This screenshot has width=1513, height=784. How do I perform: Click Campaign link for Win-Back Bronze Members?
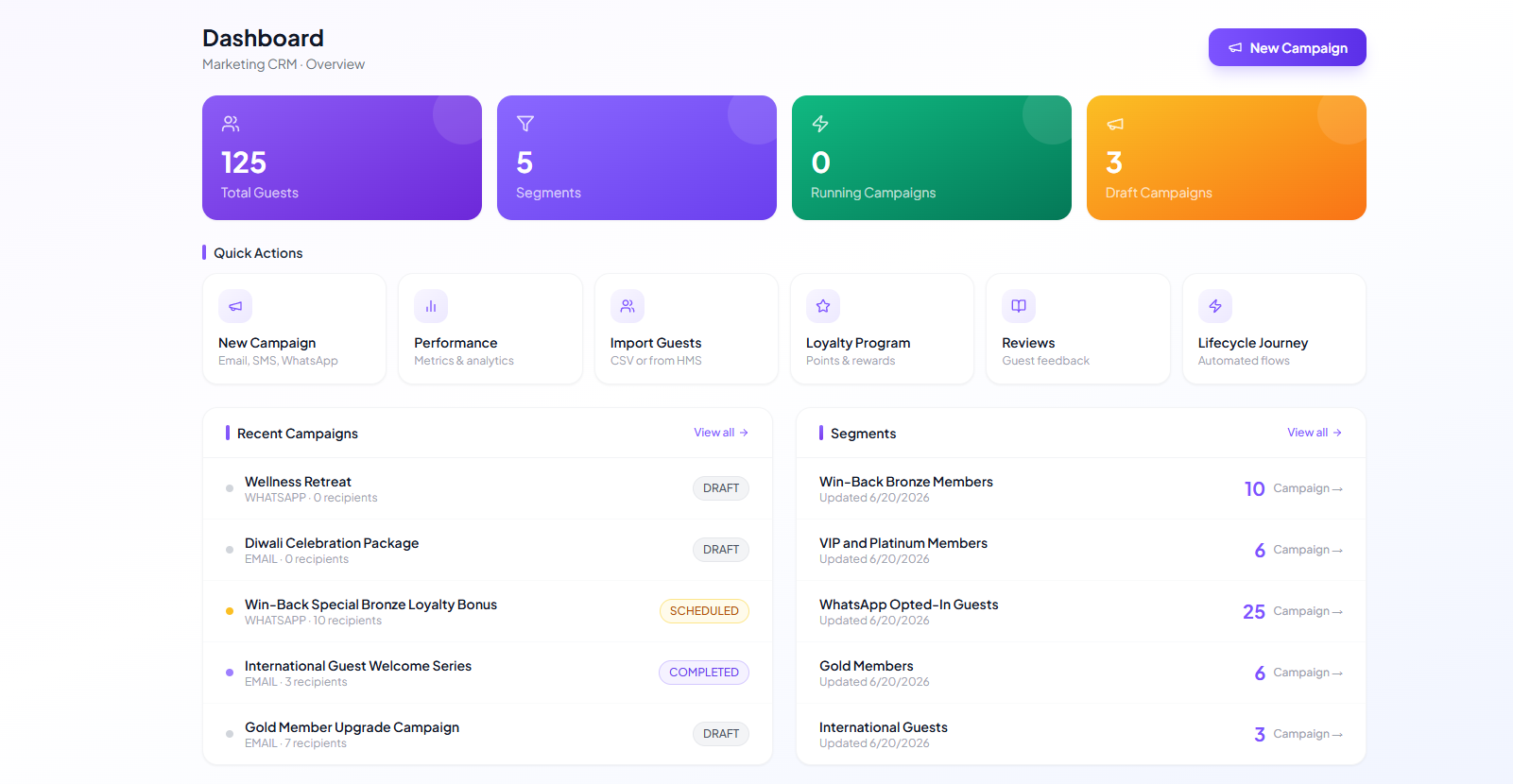click(1308, 488)
